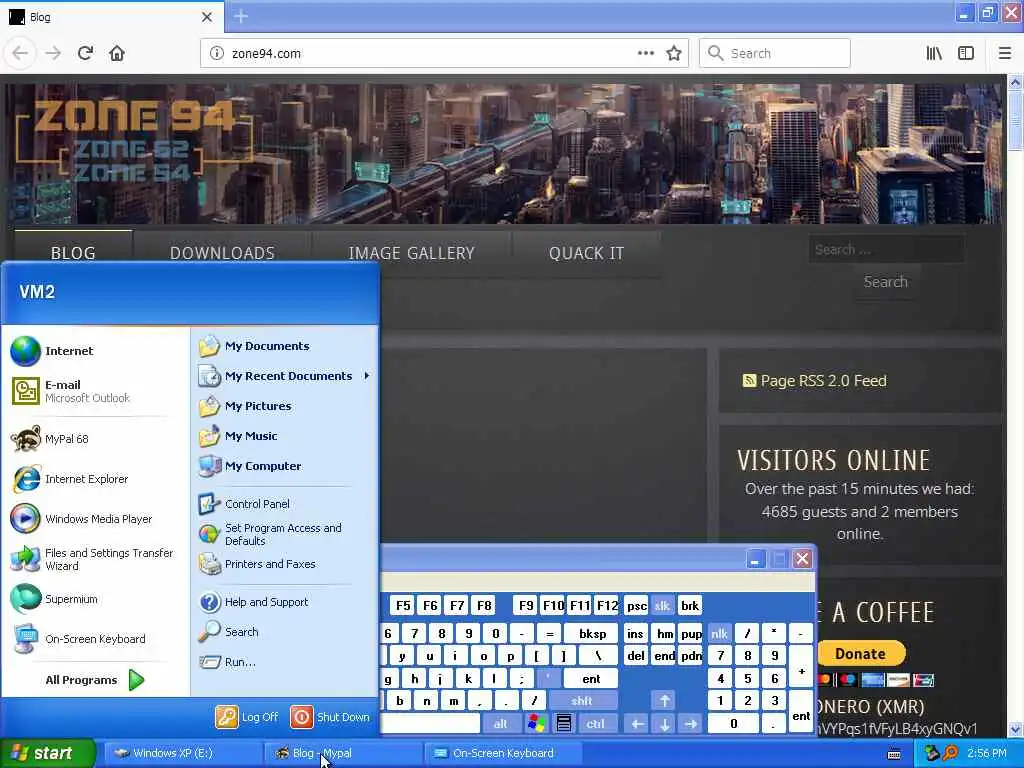Toggle the alt key on keyboard
The width and height of the screenshot is (1024, 768).
click(500, 724)
